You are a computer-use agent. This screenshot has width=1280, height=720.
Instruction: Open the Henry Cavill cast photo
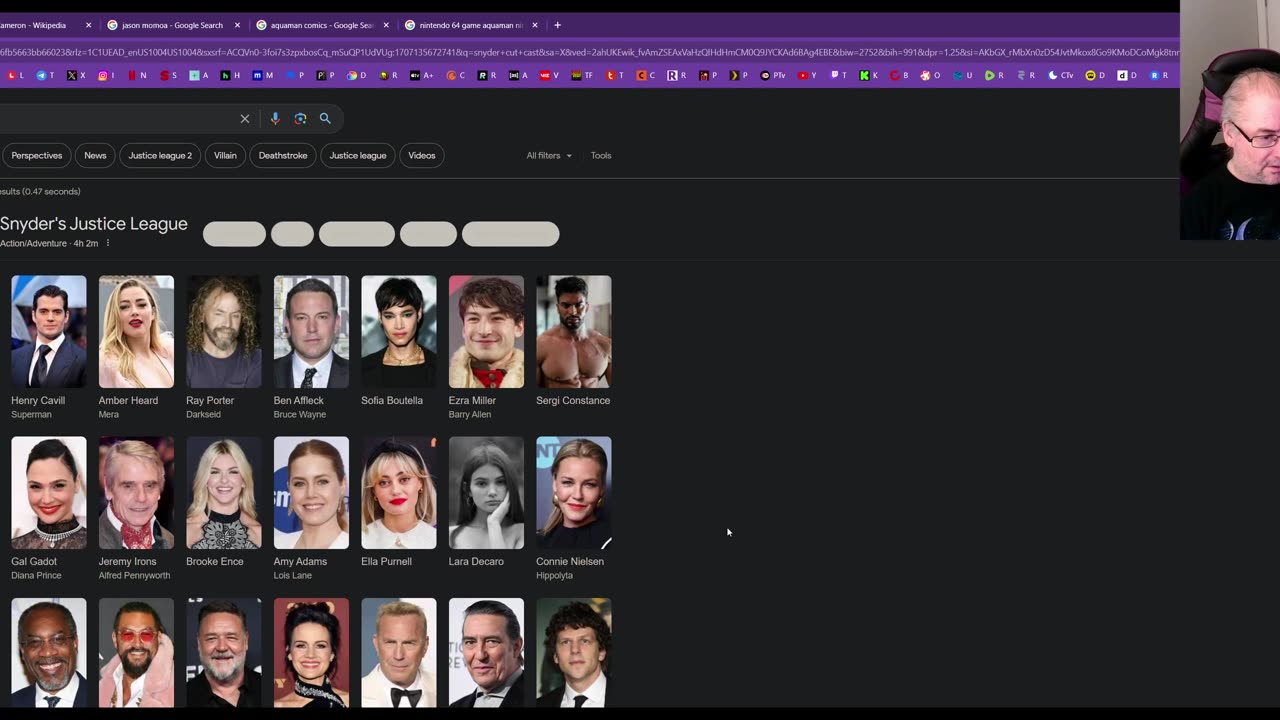(49, 331)
